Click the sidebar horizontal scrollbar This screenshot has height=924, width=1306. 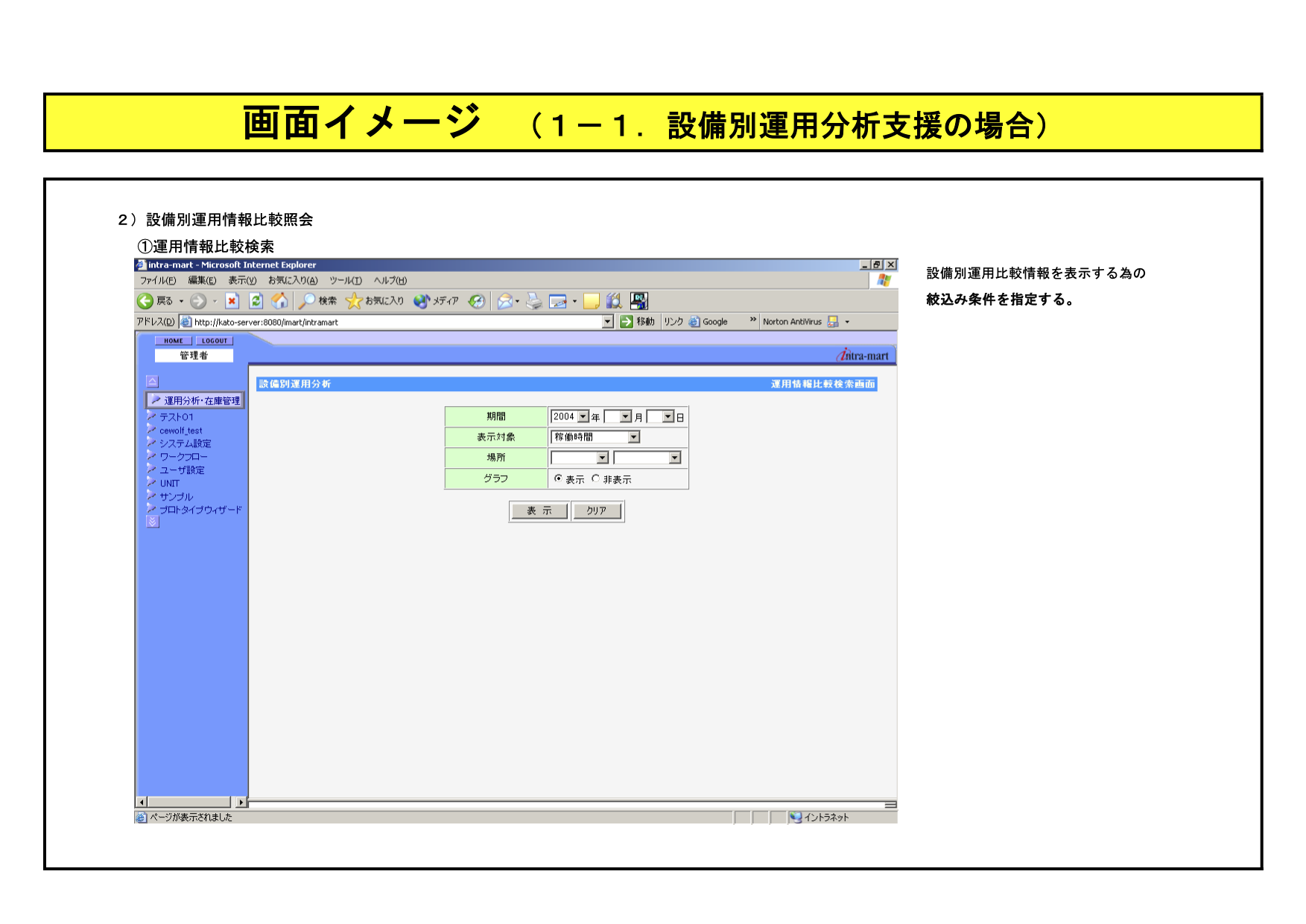(x=191, y=803)
